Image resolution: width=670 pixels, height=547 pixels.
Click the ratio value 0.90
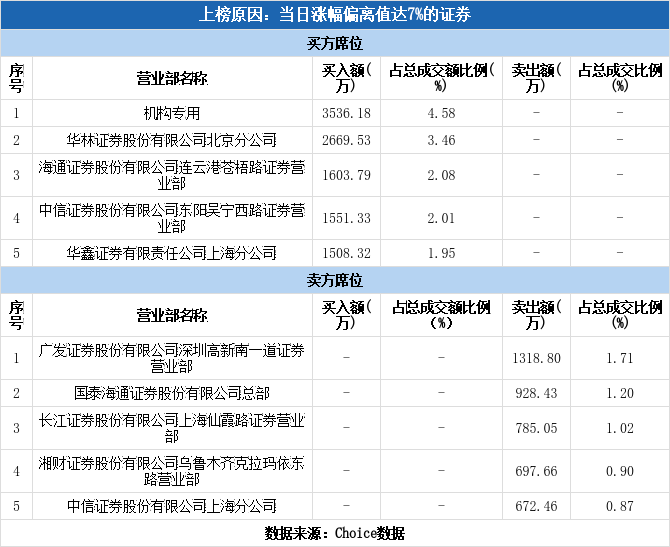pos(620,471)
